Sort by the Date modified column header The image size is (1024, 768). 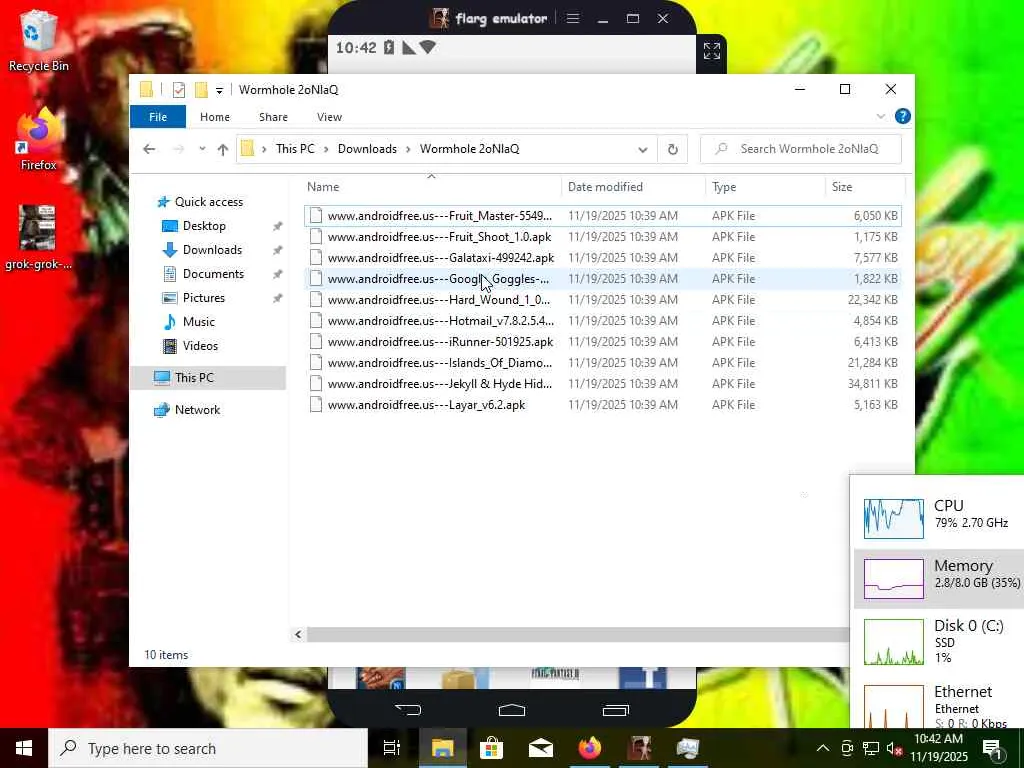pyautogui.click(x=632, y=187)
